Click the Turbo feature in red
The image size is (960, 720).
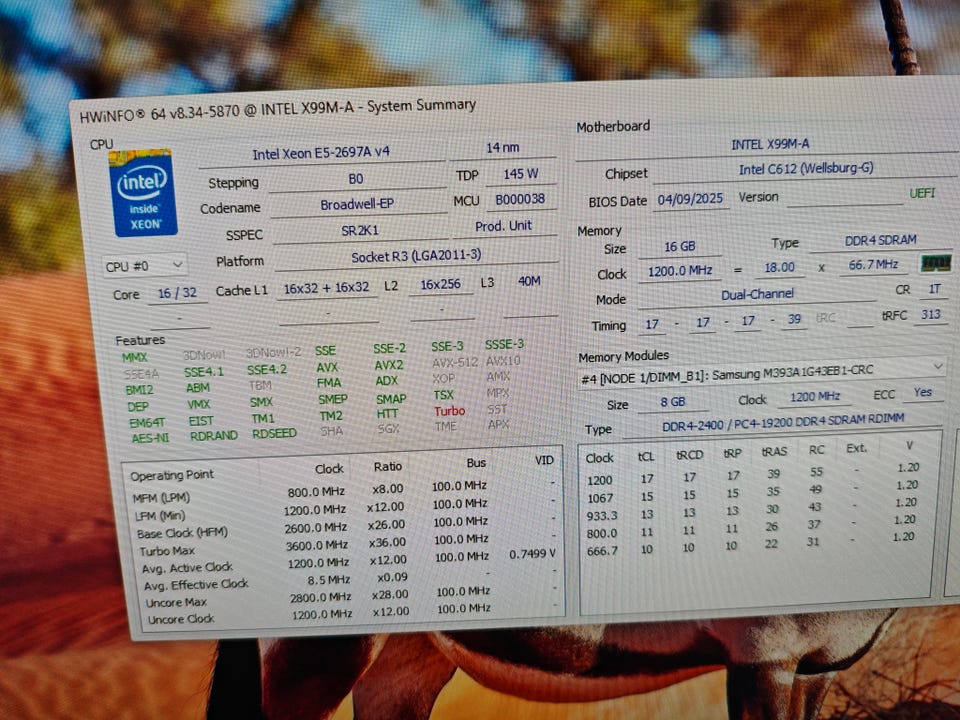click(449, 411)
